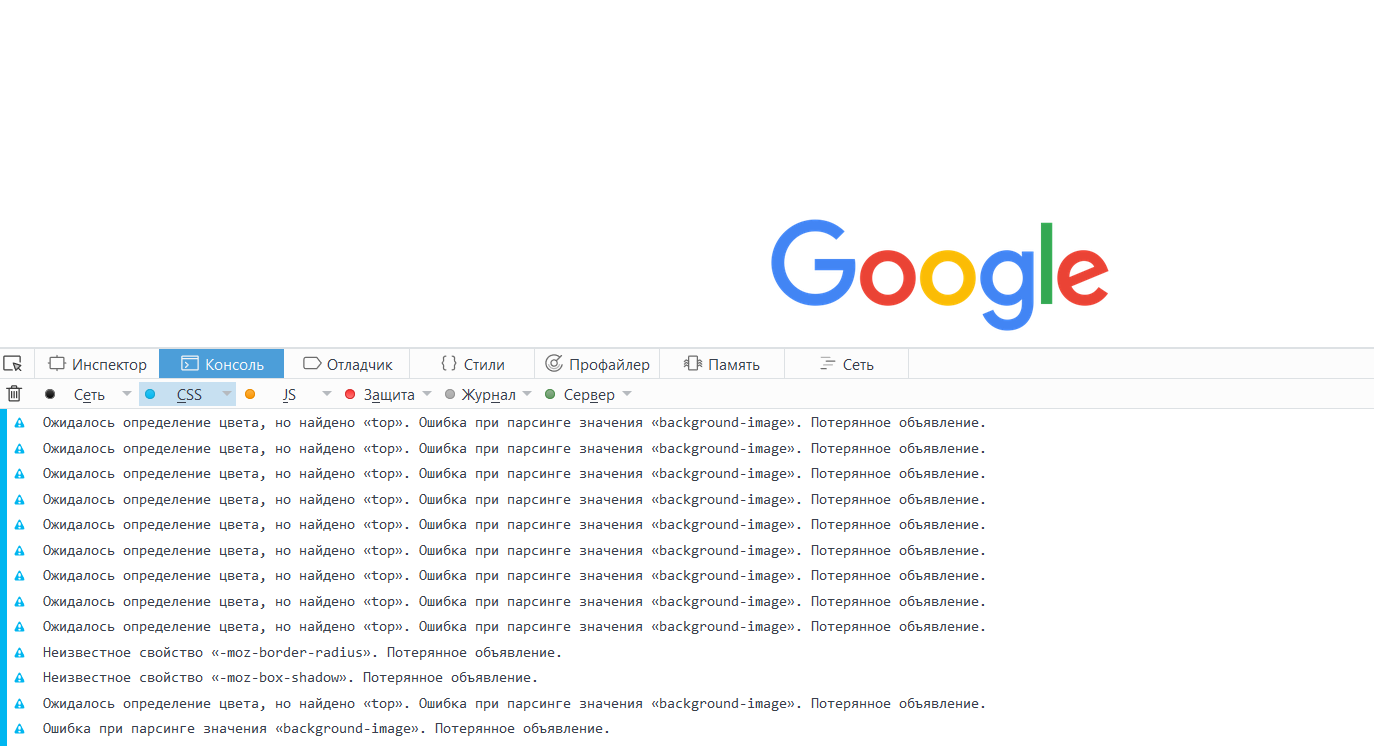
Task: Open the Сервер filter dropdown arrow
Action: (x=627, y=394)
